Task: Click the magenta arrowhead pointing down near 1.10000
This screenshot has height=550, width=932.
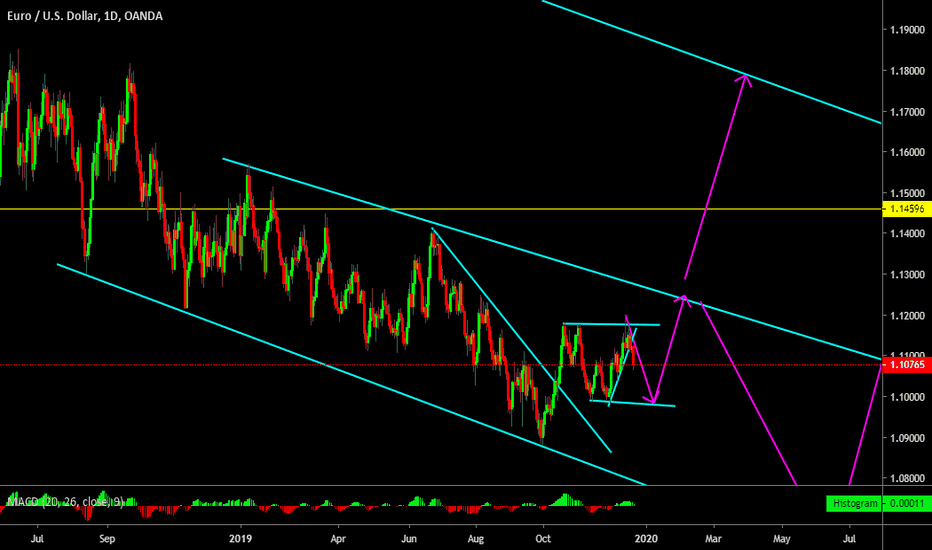Action: (x=652, y=401)
